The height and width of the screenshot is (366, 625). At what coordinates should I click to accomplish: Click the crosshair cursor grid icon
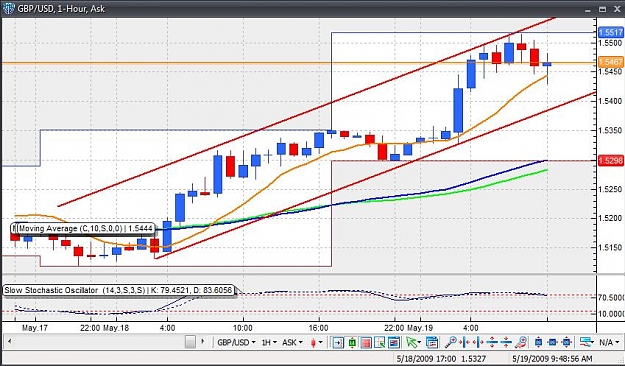(379, 342)
